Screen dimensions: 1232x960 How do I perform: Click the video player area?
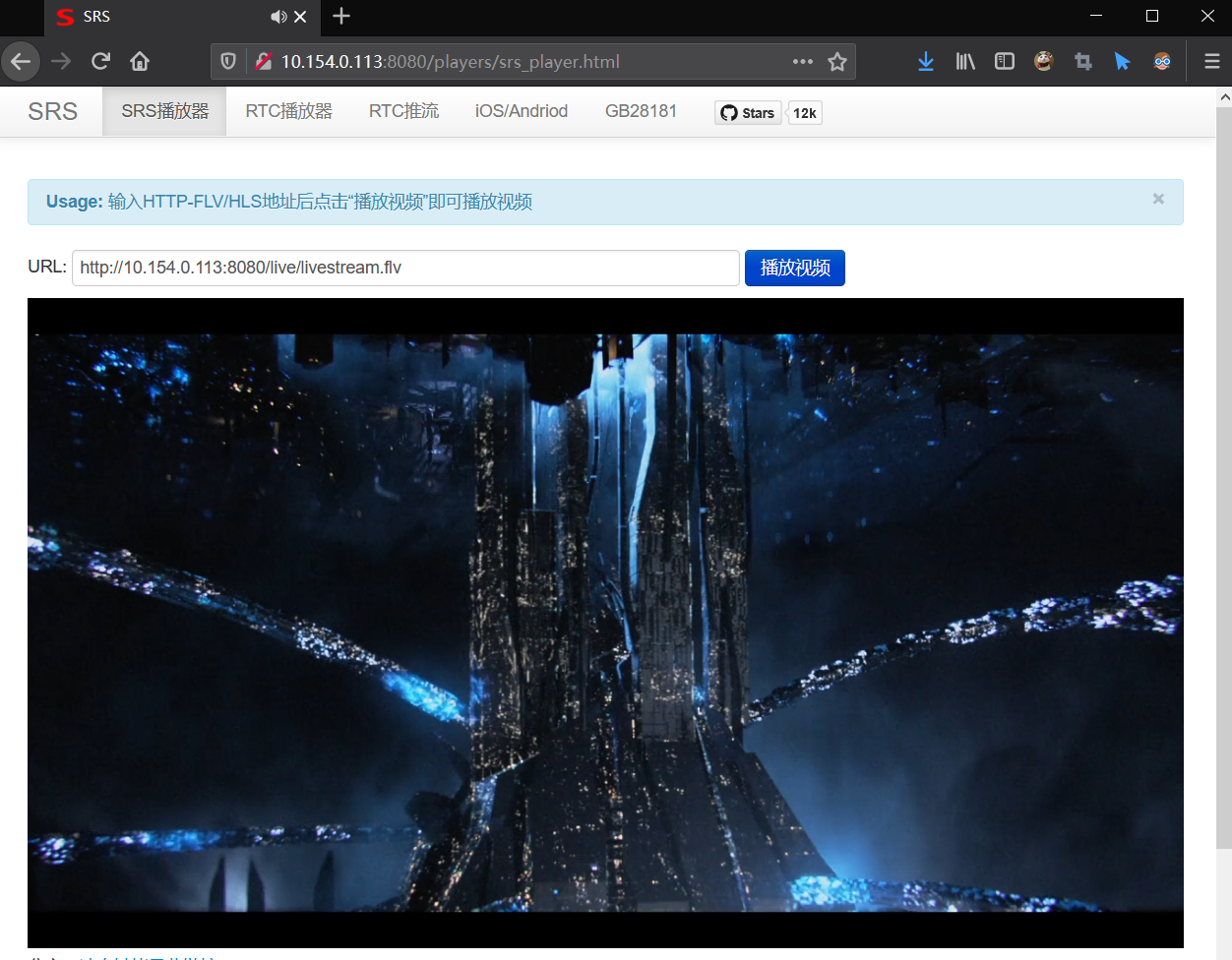tap(605, 623)
